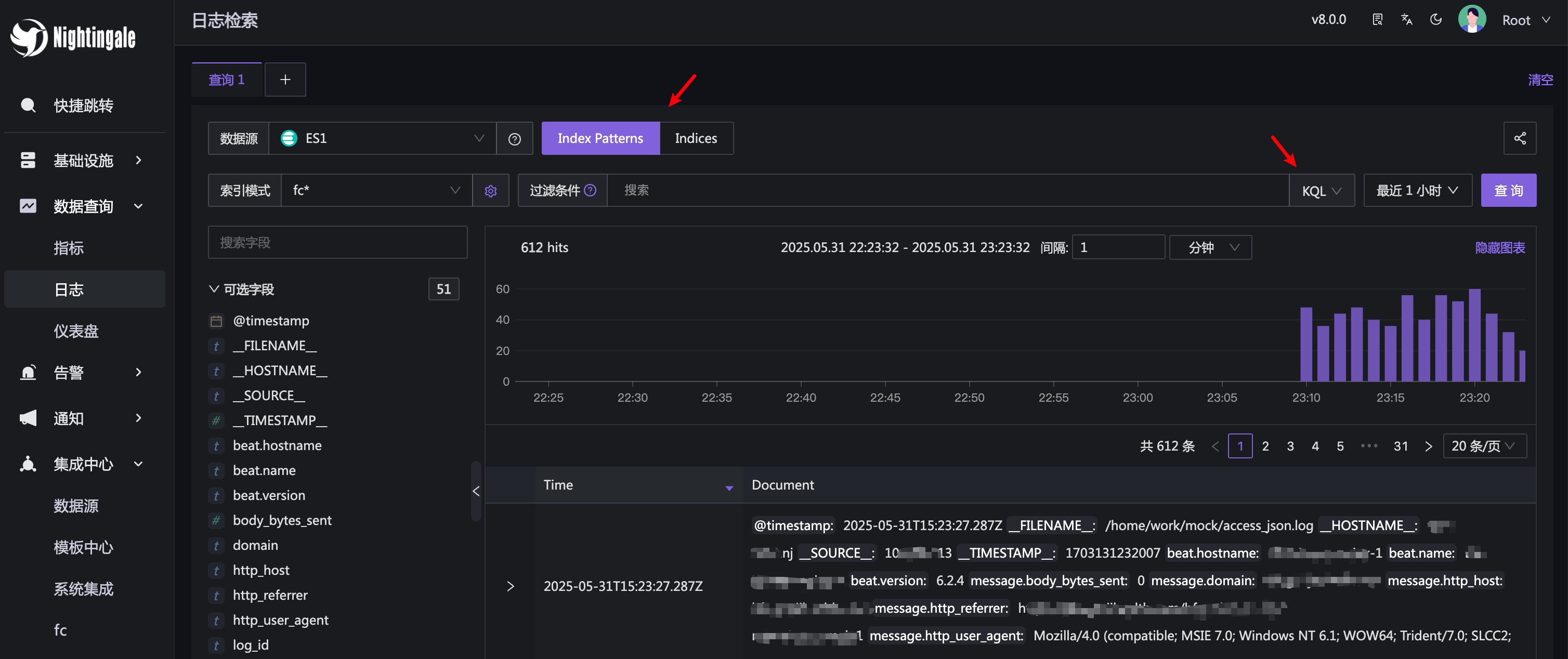Open 查询 1 tab
Viewport: 1568px width, 659px height.
227,79
